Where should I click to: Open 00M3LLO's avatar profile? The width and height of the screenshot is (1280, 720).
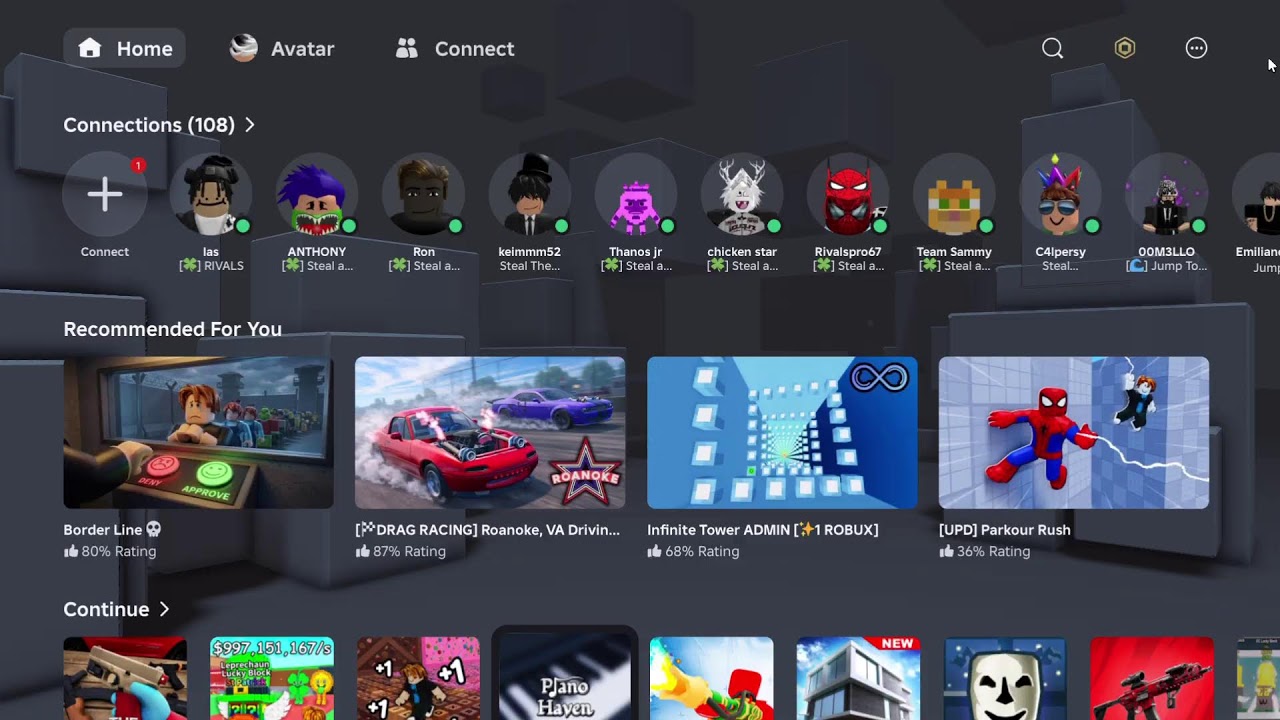[1166, 194]
